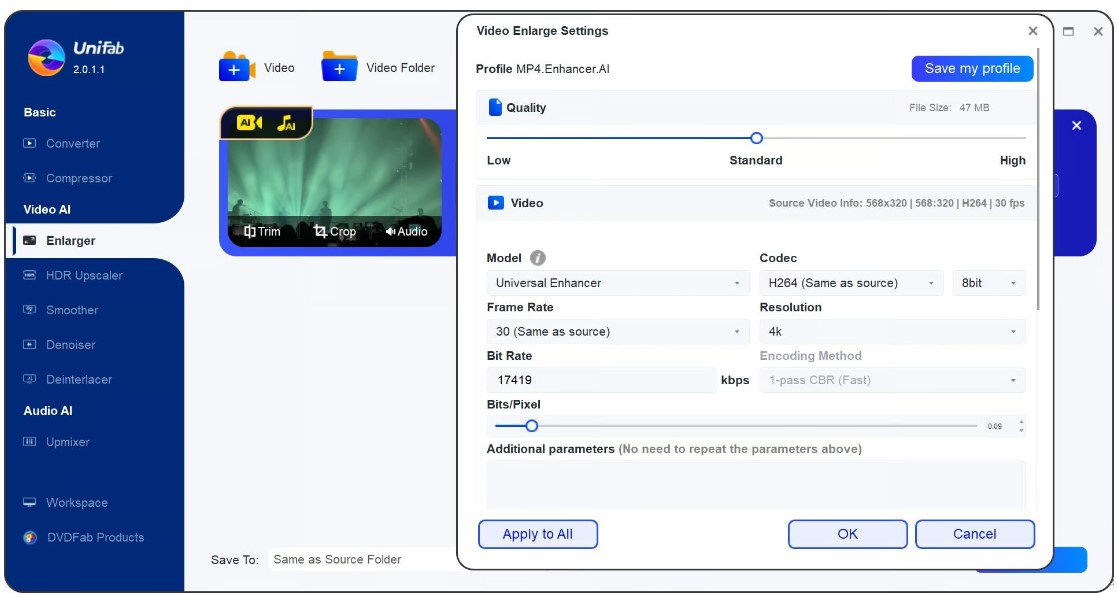Image resolution: width=1117 pixels, height=595 pixels.
Task: Open the Codec dropdown H264
Action: click(x=851, y=283)
